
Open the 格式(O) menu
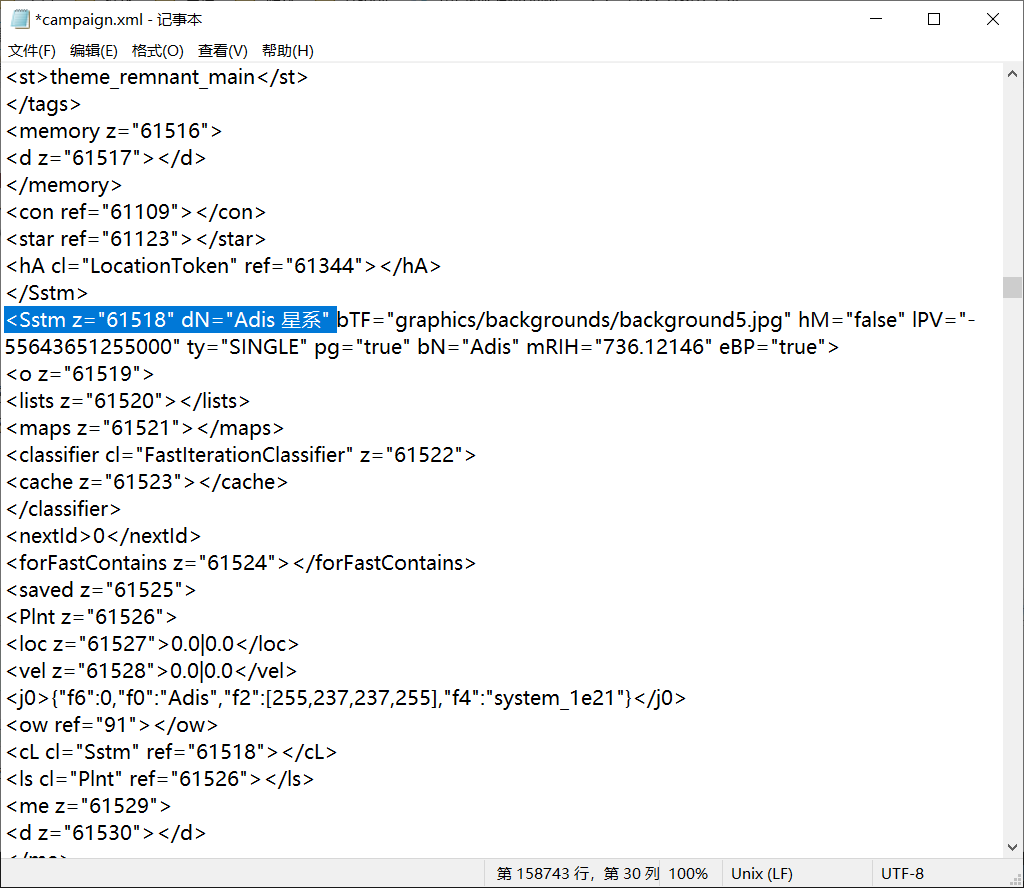click(158, 51)
